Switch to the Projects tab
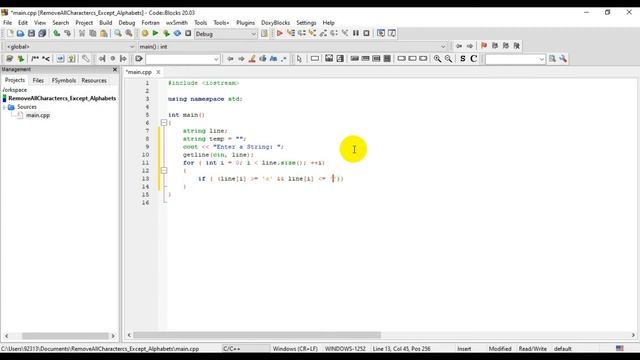 [15, 80]
